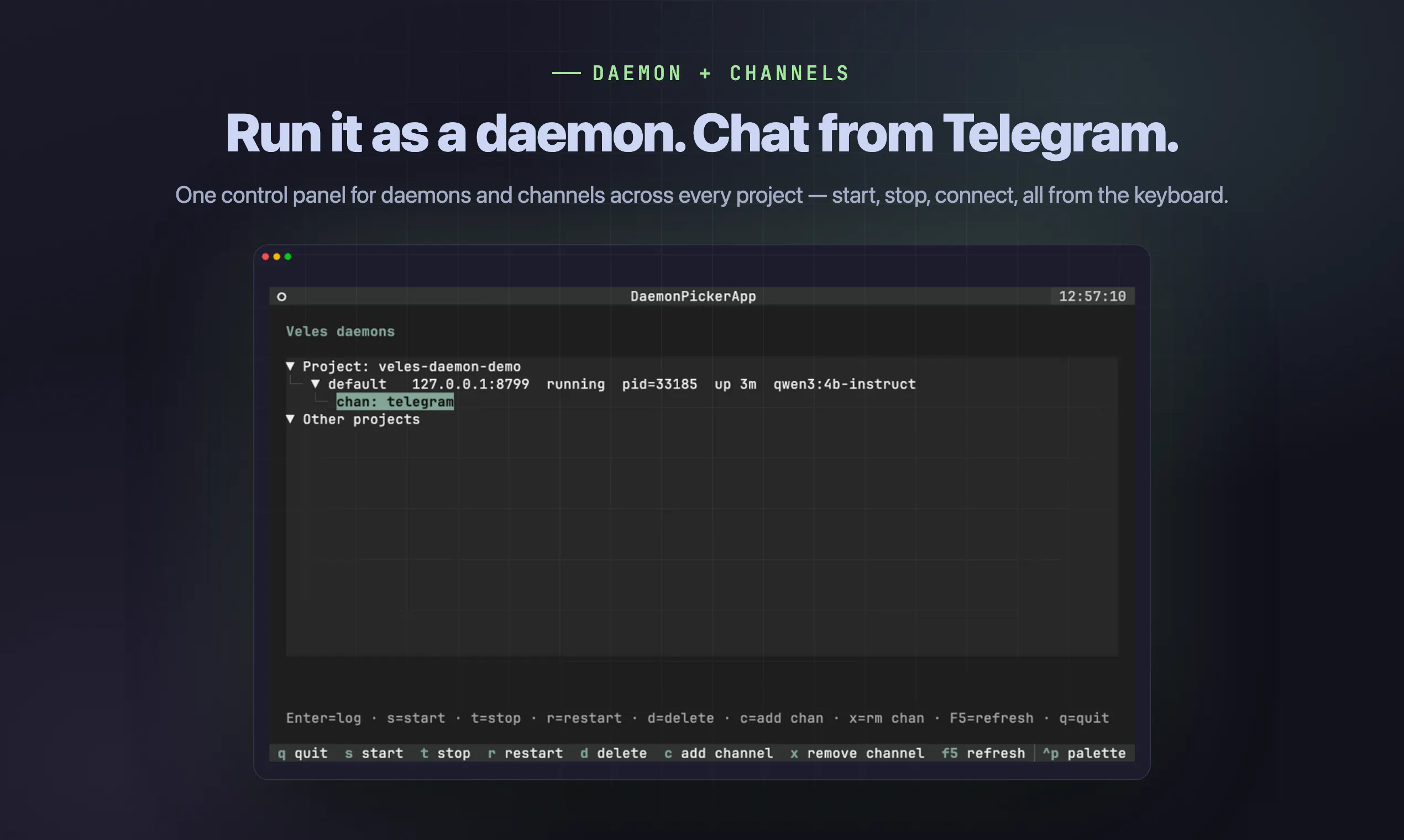Click the qwen3:4b-instruct model text
The width and height of the screenshot is (1404, 840).
point(844,384)
